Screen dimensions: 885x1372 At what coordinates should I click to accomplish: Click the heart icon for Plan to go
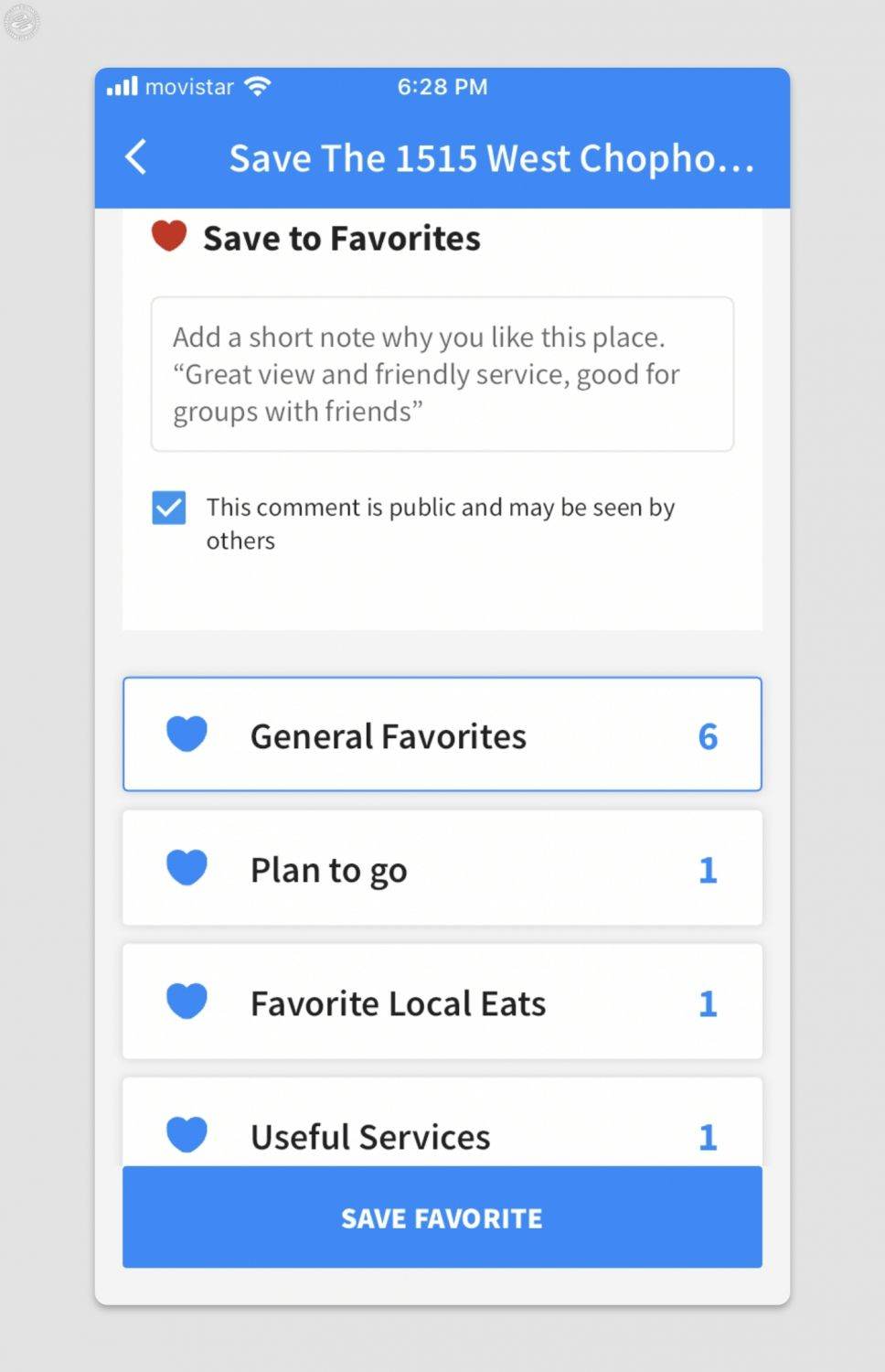coord(186,868)
